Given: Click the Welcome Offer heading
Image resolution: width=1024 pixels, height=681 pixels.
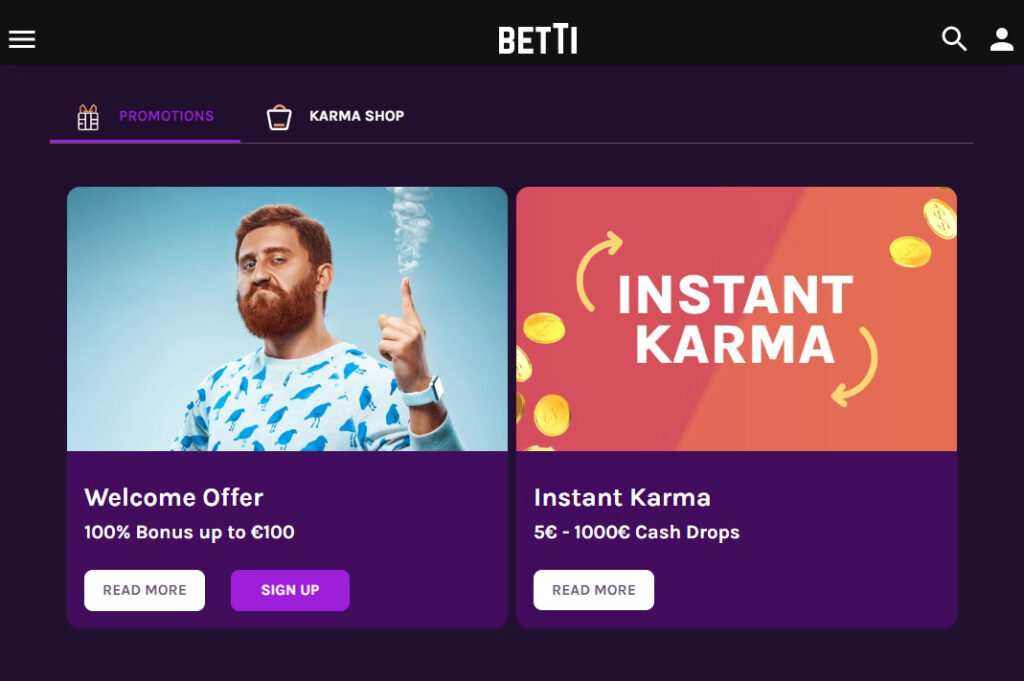Looking at the screenshot, I should pyautogui.click(x=174, y=497).
